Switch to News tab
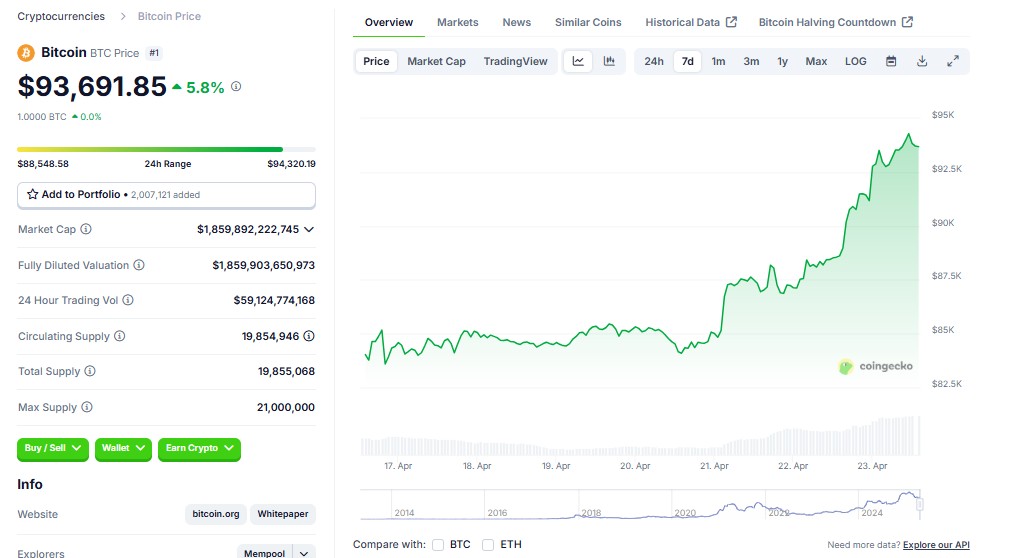1013x558 pixels. point(516,23)
